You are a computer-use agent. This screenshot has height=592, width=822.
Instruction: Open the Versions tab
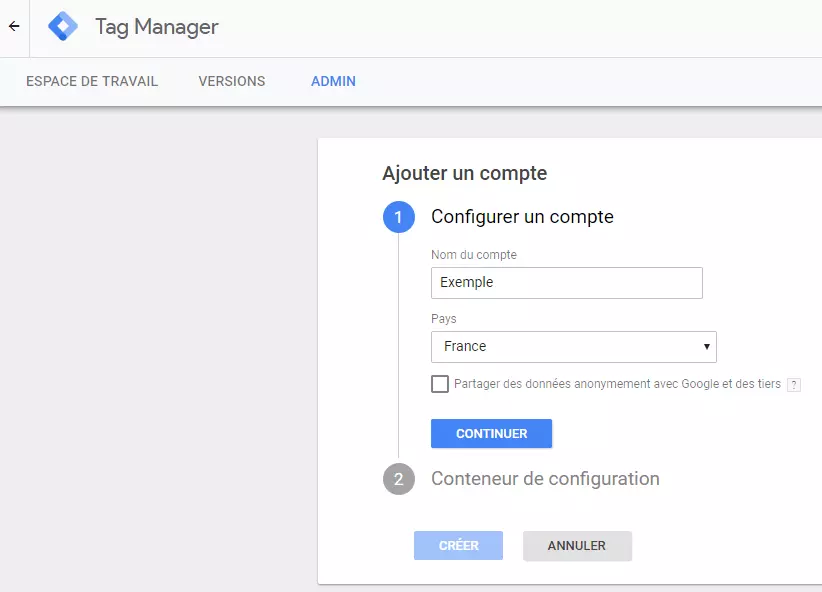232,81
